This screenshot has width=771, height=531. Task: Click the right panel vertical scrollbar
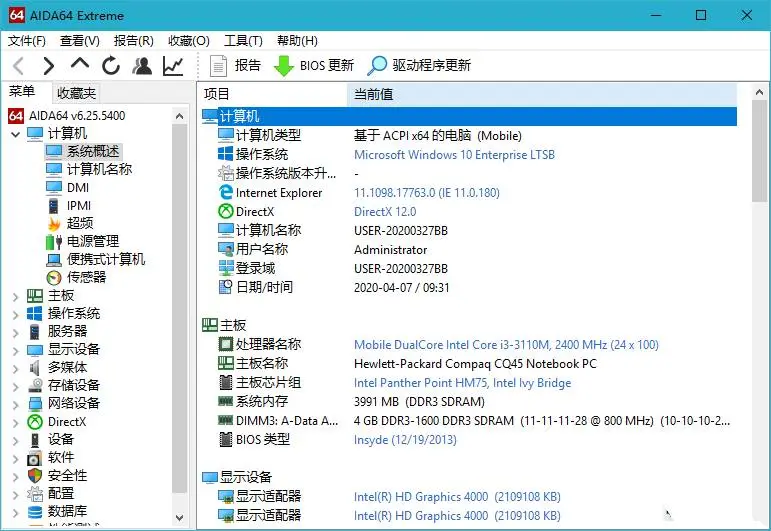(759, 300)
